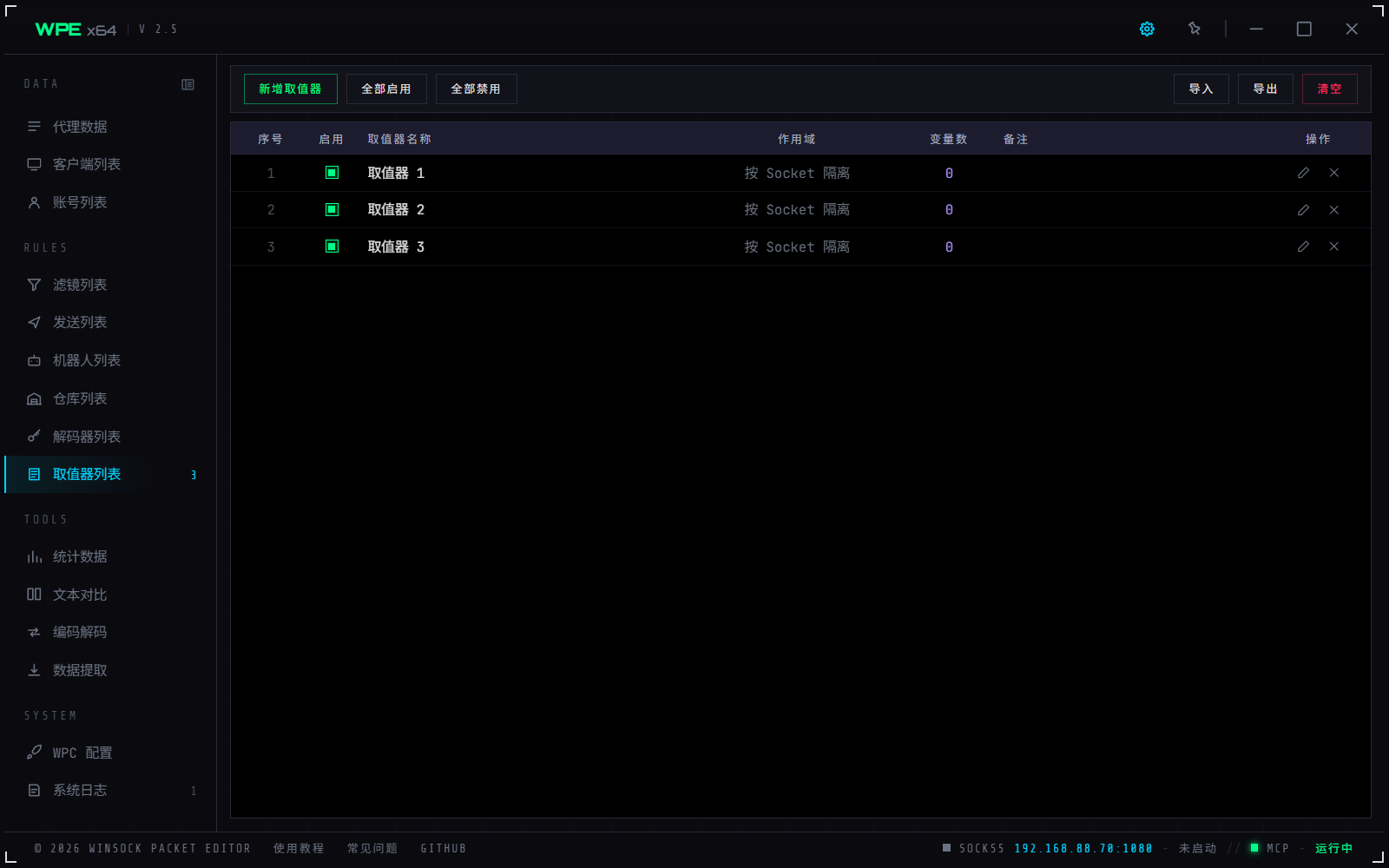
Task: Delete 取值器 3 with the X icon
Action: [1334, 247]
